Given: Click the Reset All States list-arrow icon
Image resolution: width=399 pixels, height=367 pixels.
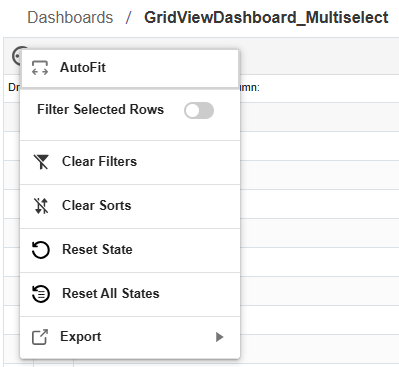Looking at the screenshot, I should tap(41, 294).
